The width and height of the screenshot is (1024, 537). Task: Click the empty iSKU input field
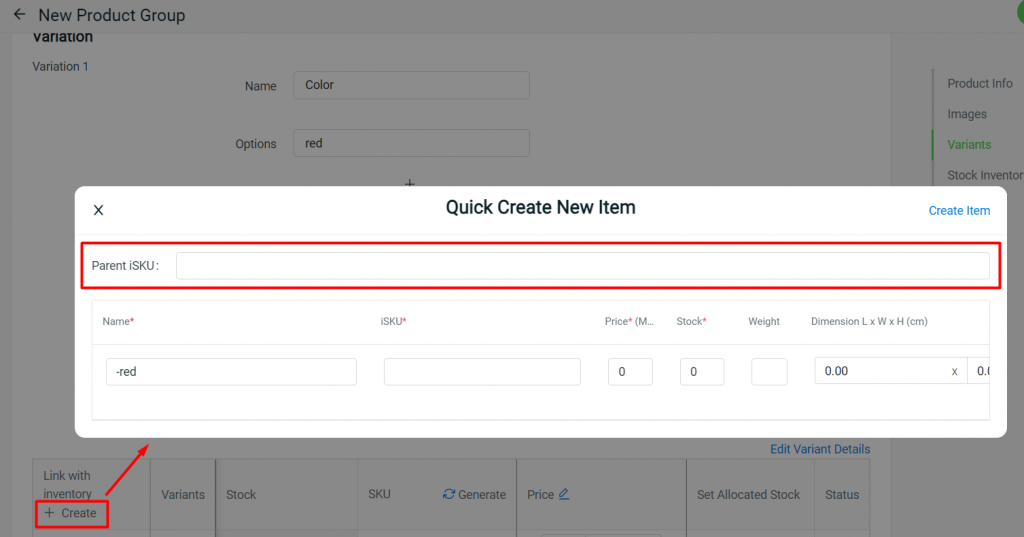[482, 372]
